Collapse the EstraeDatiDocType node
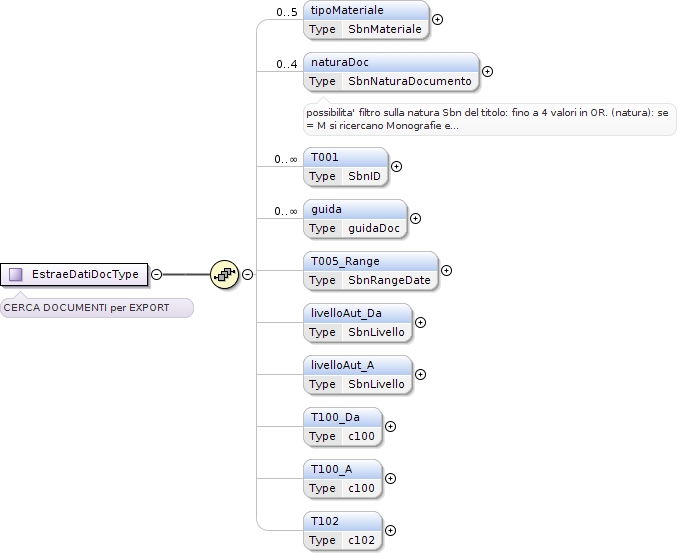Viewport: 684px width, 555px height. (x=156, y=274)
